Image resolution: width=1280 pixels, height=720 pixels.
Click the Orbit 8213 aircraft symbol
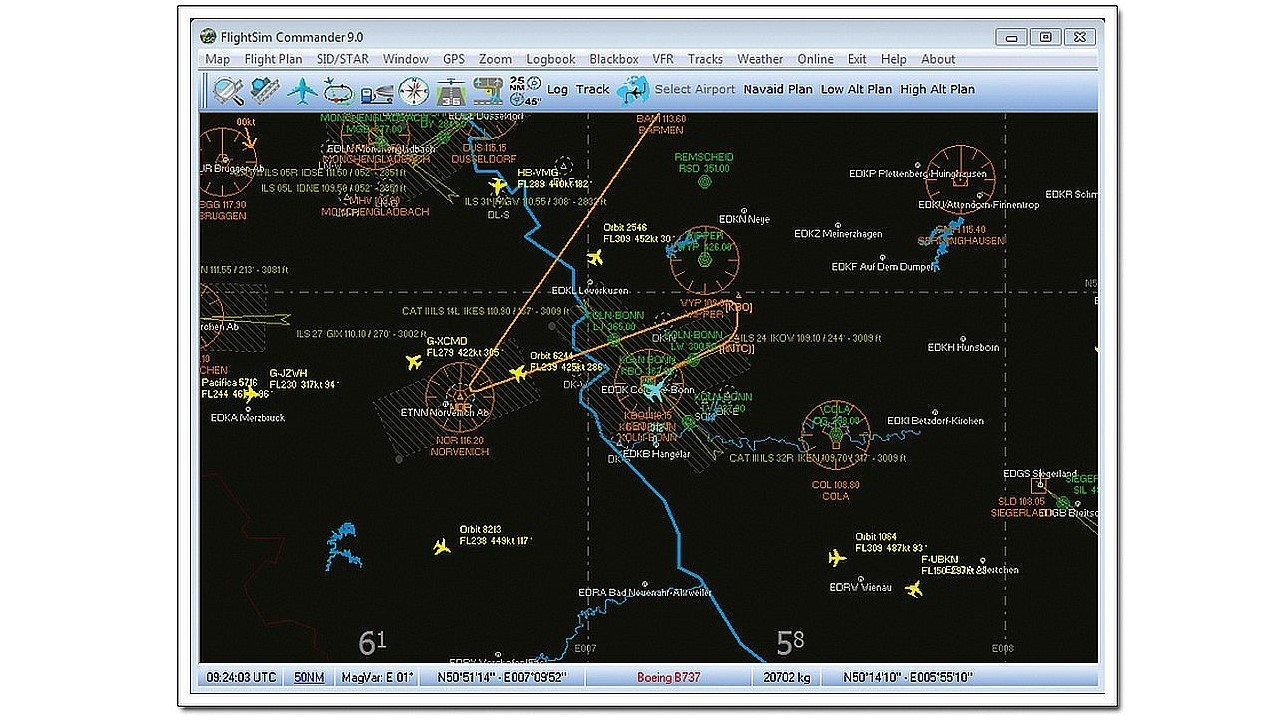(x=441, y=546)
